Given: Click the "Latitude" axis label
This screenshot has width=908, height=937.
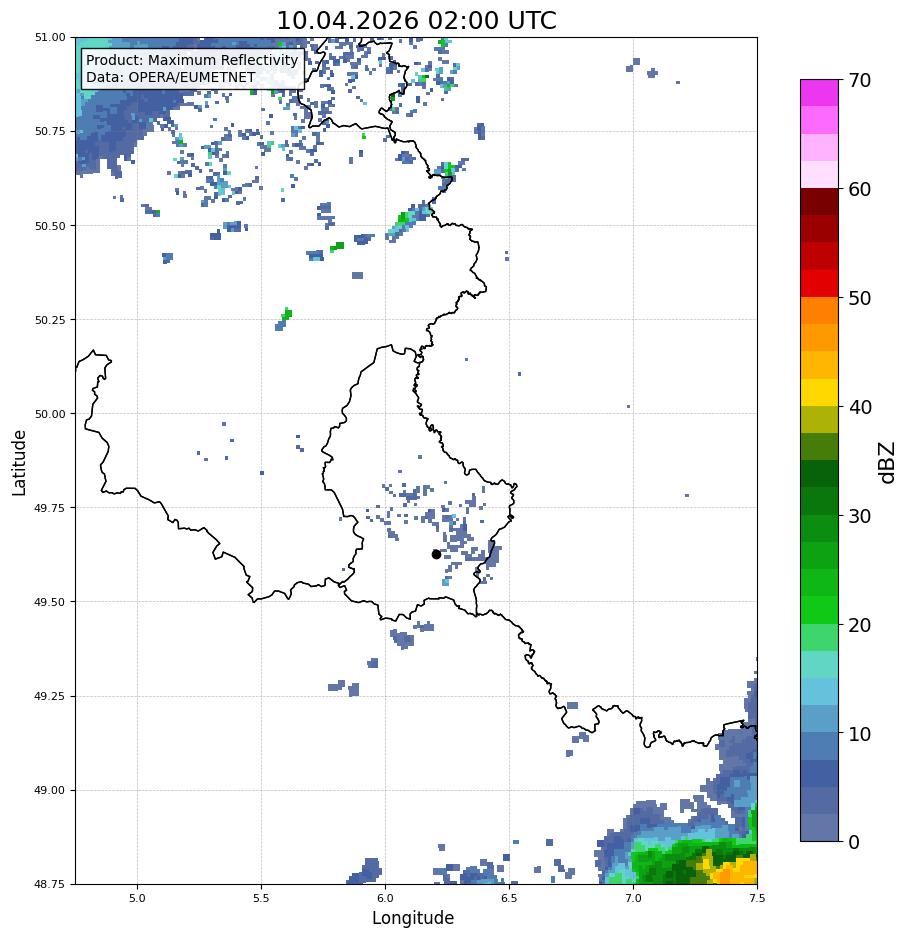Looking at the screenshot, I should [19, 463].
